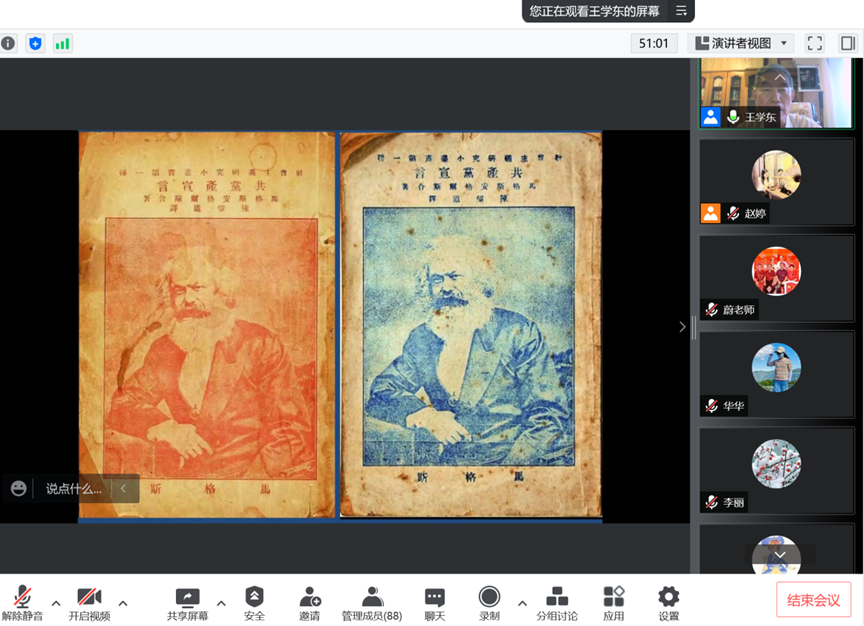Open 管理成员(88) participant list
The height and width of the screenshot is (626, 864).
(x=372, y=603)
